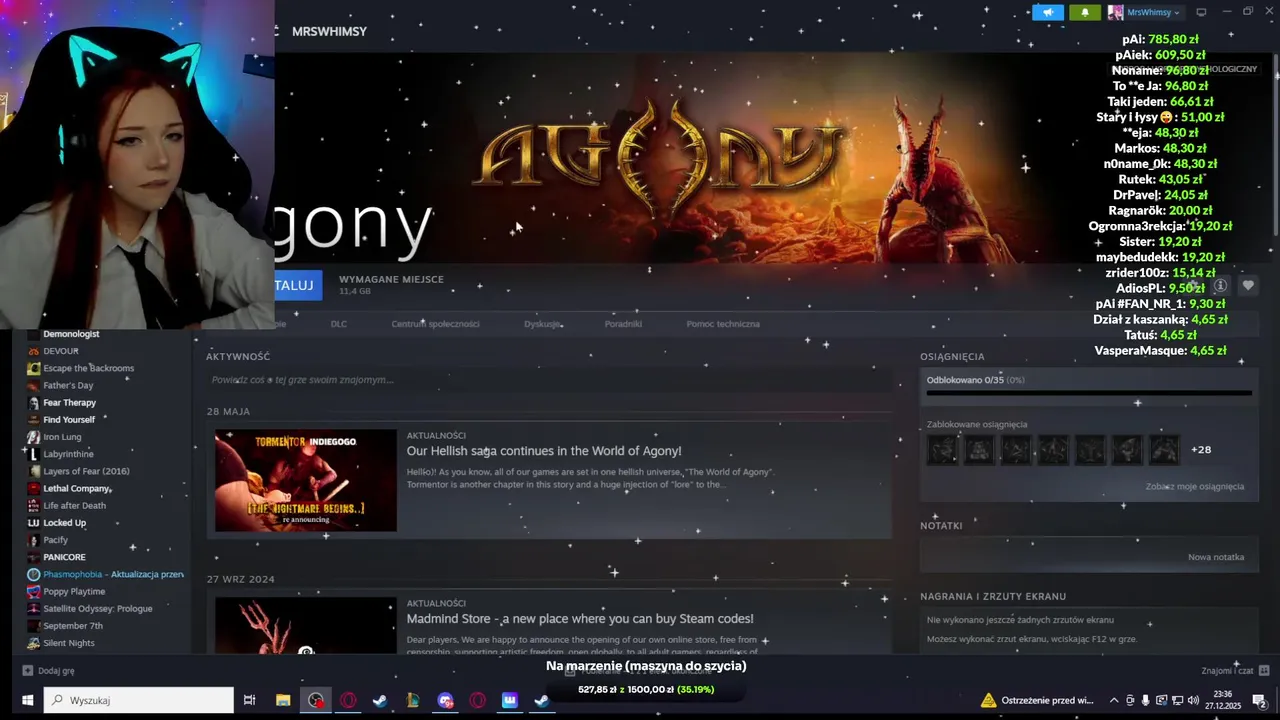Image resolution: width=1280 pixels, height=720 pixels.
Task: Open Windows notification center icon
Action: [x=1259, y=700]
